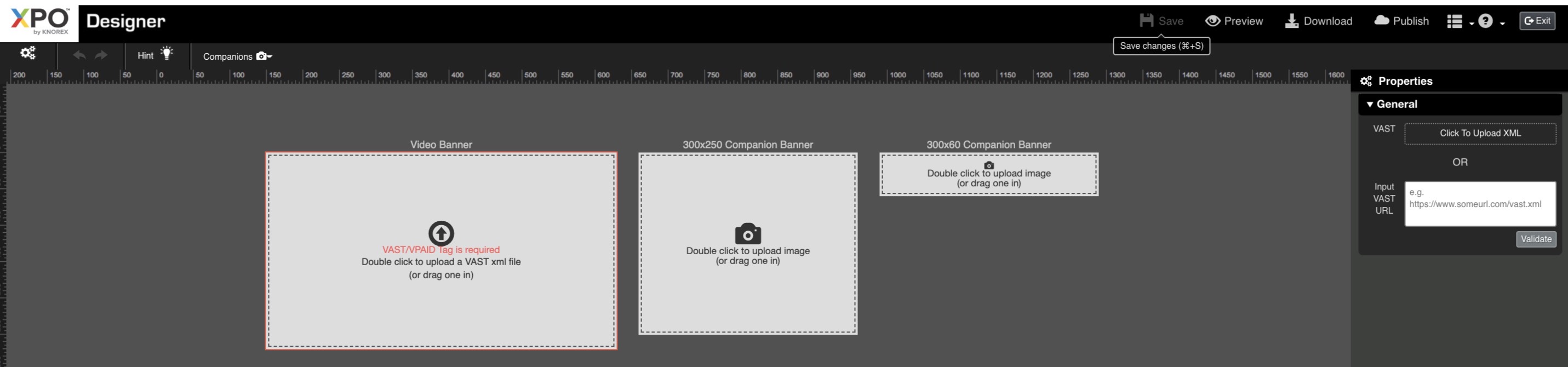Publish the creative using cloud icon
Viewport: 1568px width, 367px height.
coord(1382,21)
